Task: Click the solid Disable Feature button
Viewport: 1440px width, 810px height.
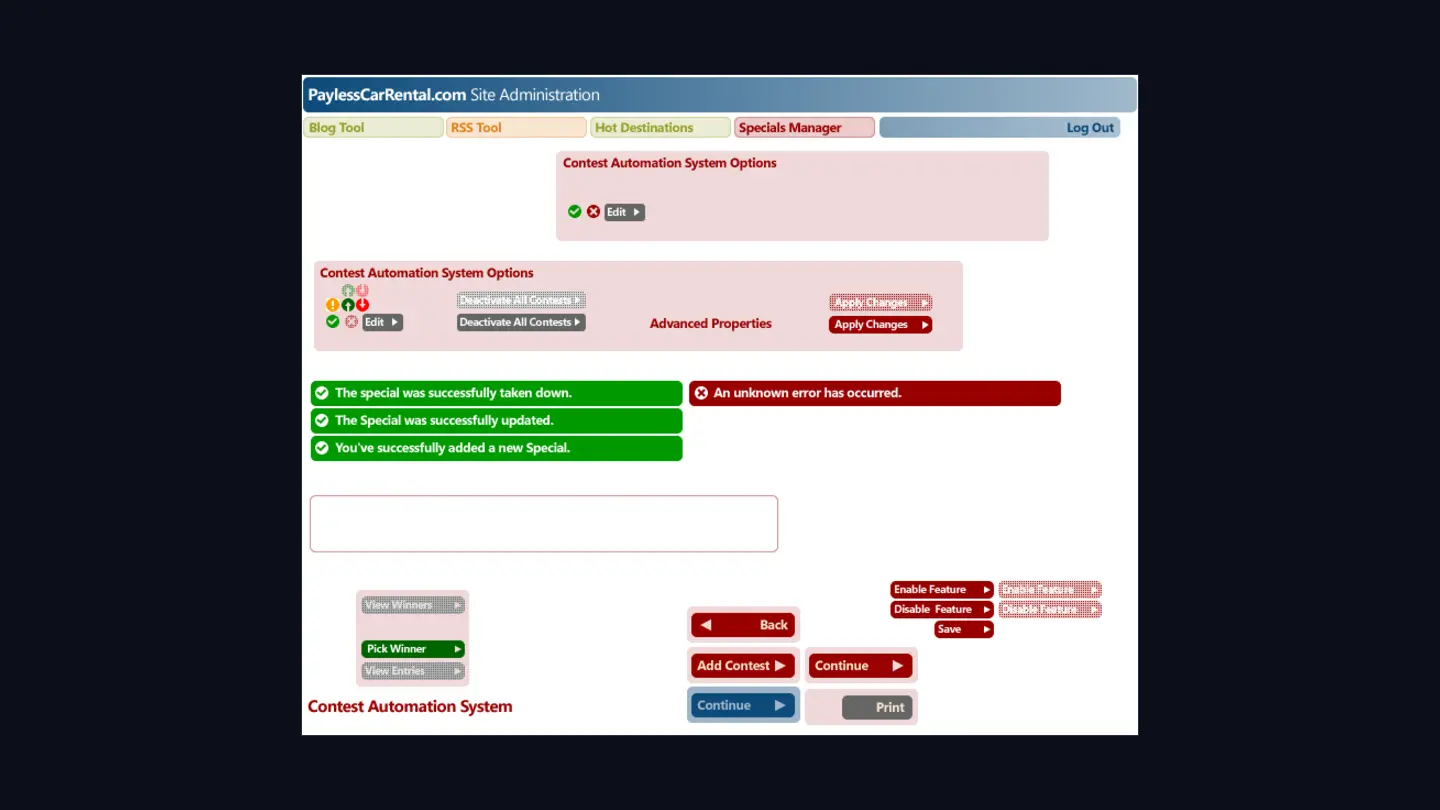Action: (942, 610)
